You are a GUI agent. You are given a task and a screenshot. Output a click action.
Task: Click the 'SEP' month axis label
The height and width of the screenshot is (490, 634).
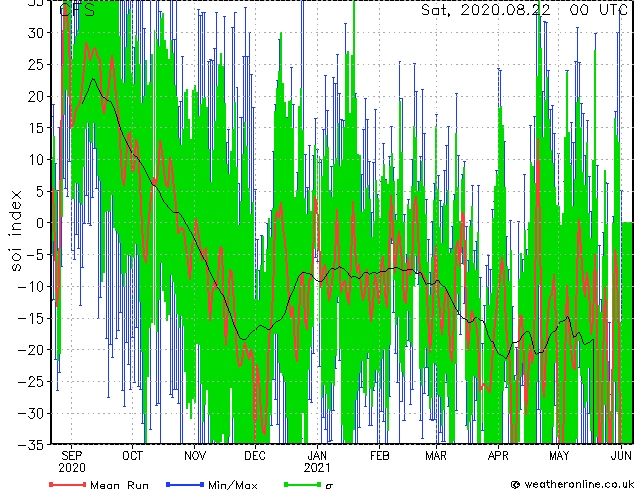click(72, 456)
